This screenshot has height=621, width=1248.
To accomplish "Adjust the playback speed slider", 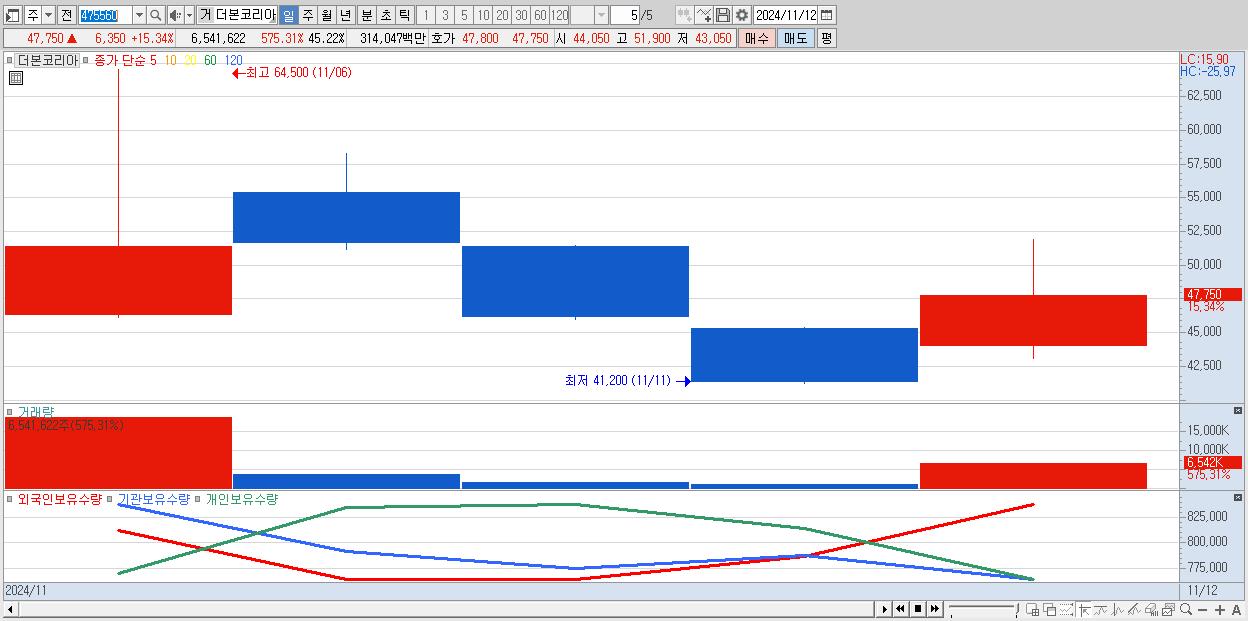I will coord(983,609).
